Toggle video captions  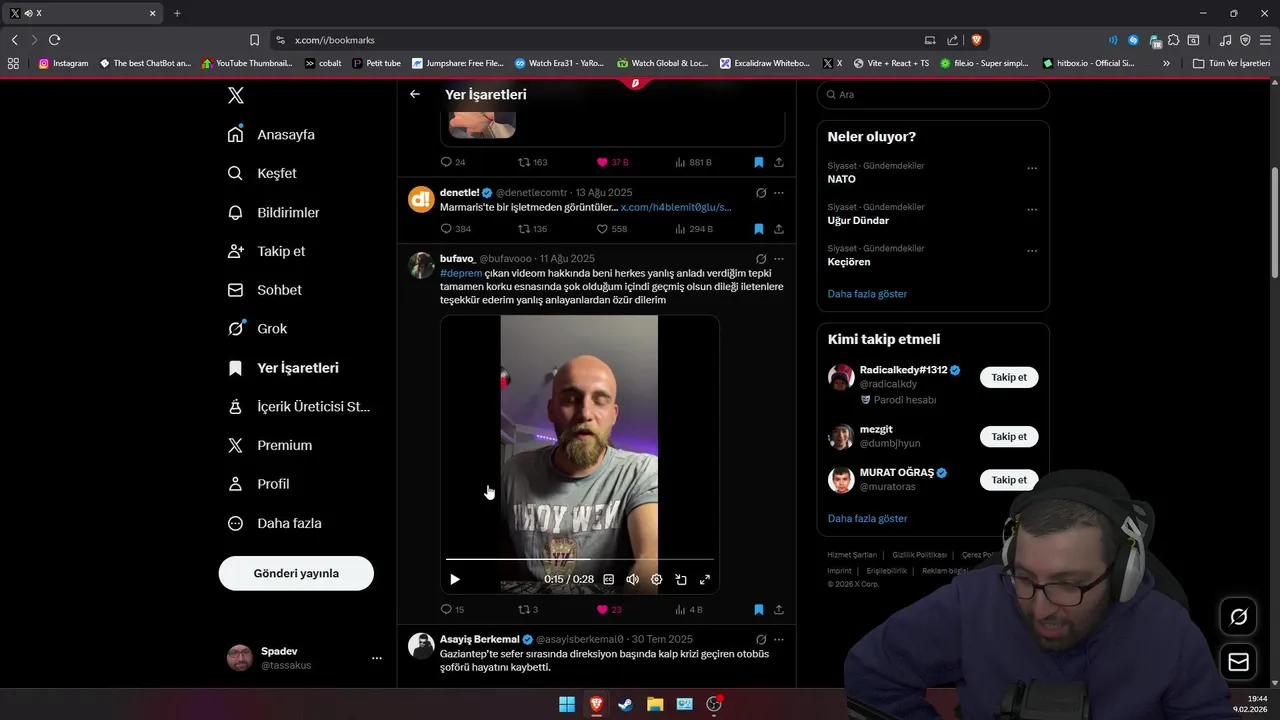(x=608, y=579)
